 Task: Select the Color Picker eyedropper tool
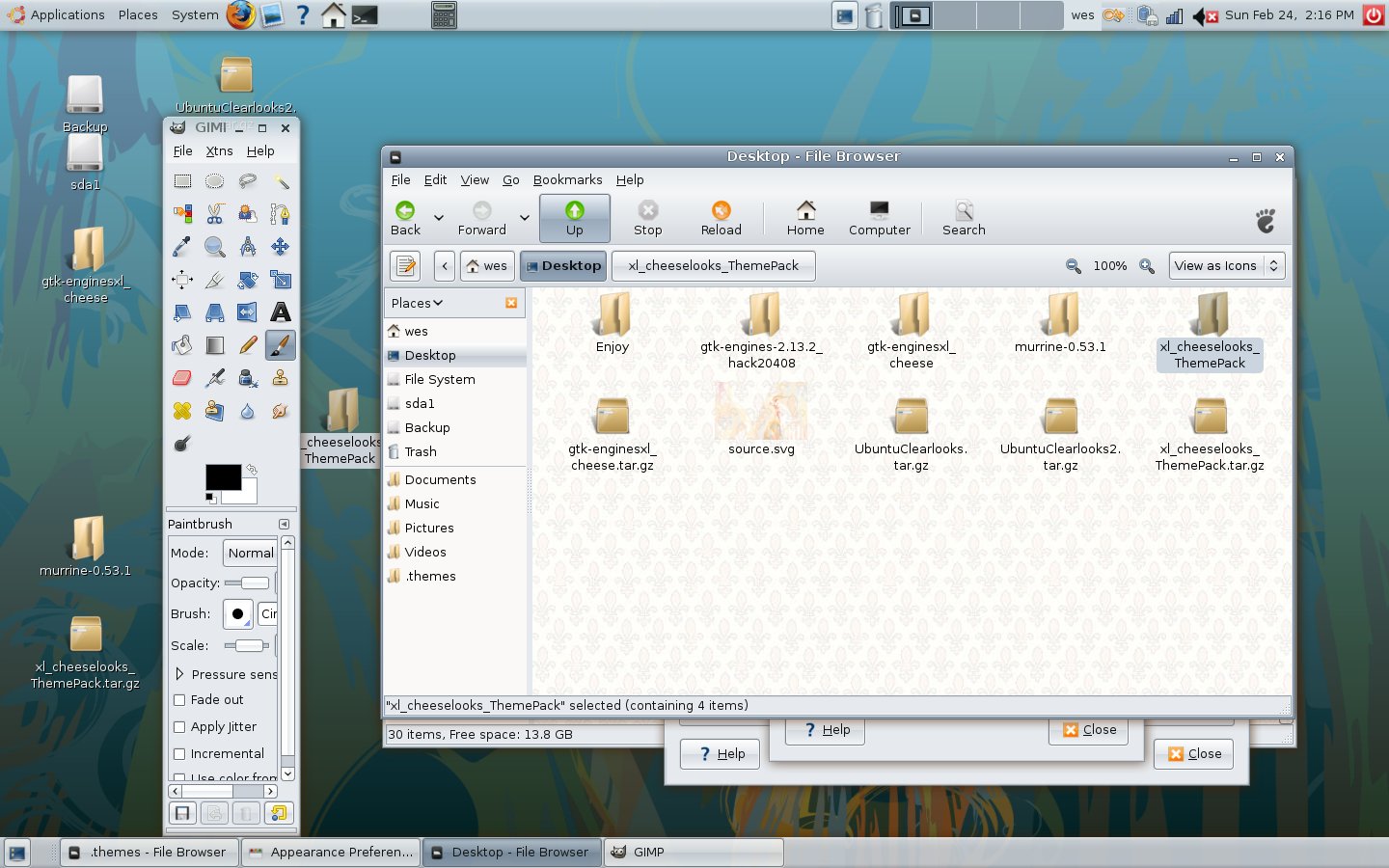182,247
